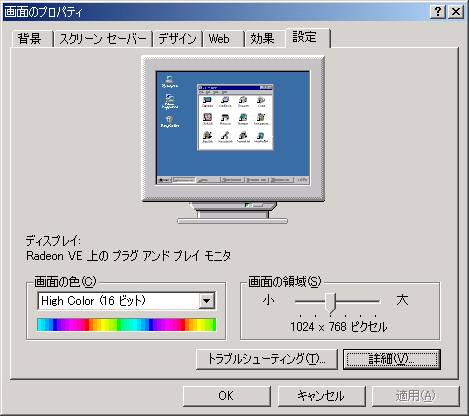Click the 画面の領域 slider thumb

pyautogui.click(x=331, y=302)
